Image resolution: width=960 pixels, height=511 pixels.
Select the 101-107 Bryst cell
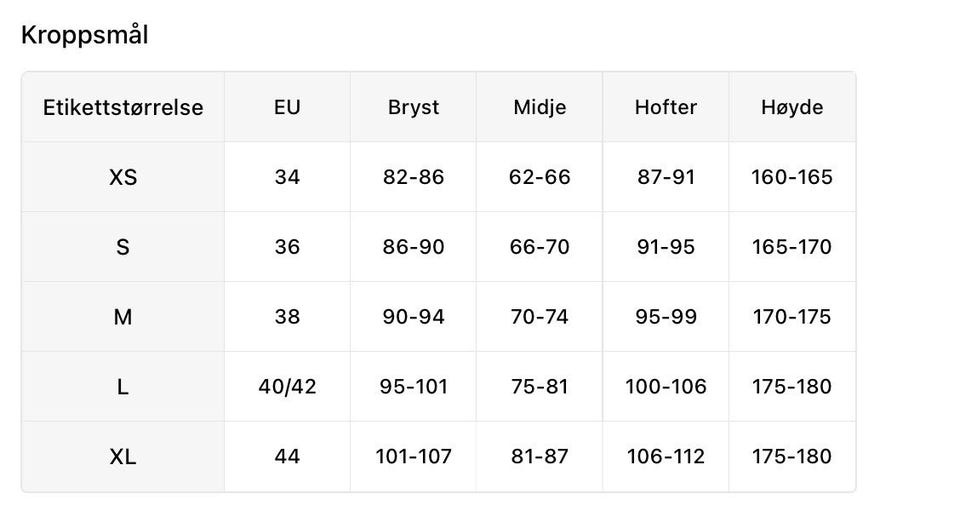[x=413, y=457]
